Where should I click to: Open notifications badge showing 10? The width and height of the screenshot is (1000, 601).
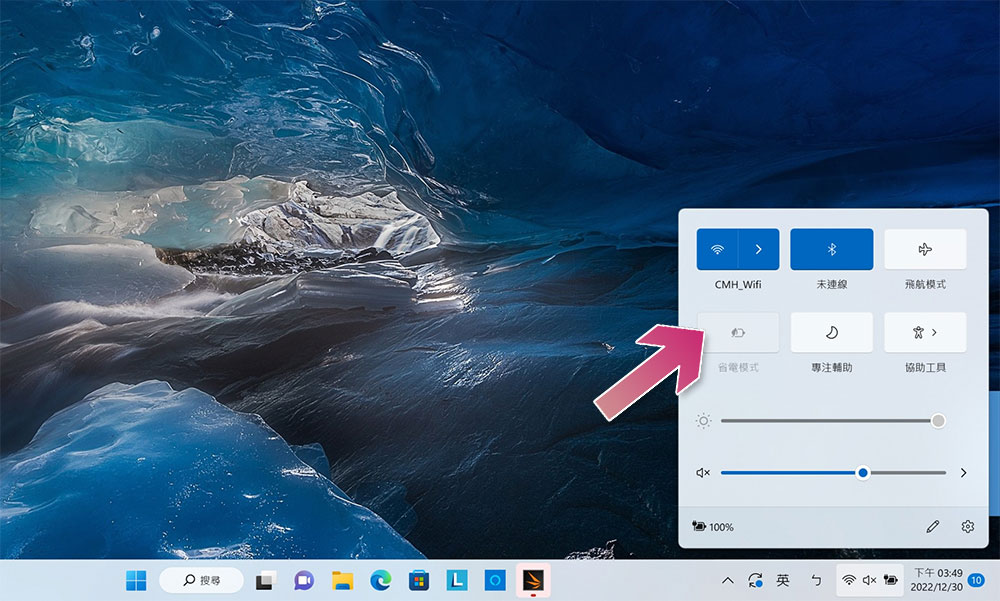tap(976, 580)
